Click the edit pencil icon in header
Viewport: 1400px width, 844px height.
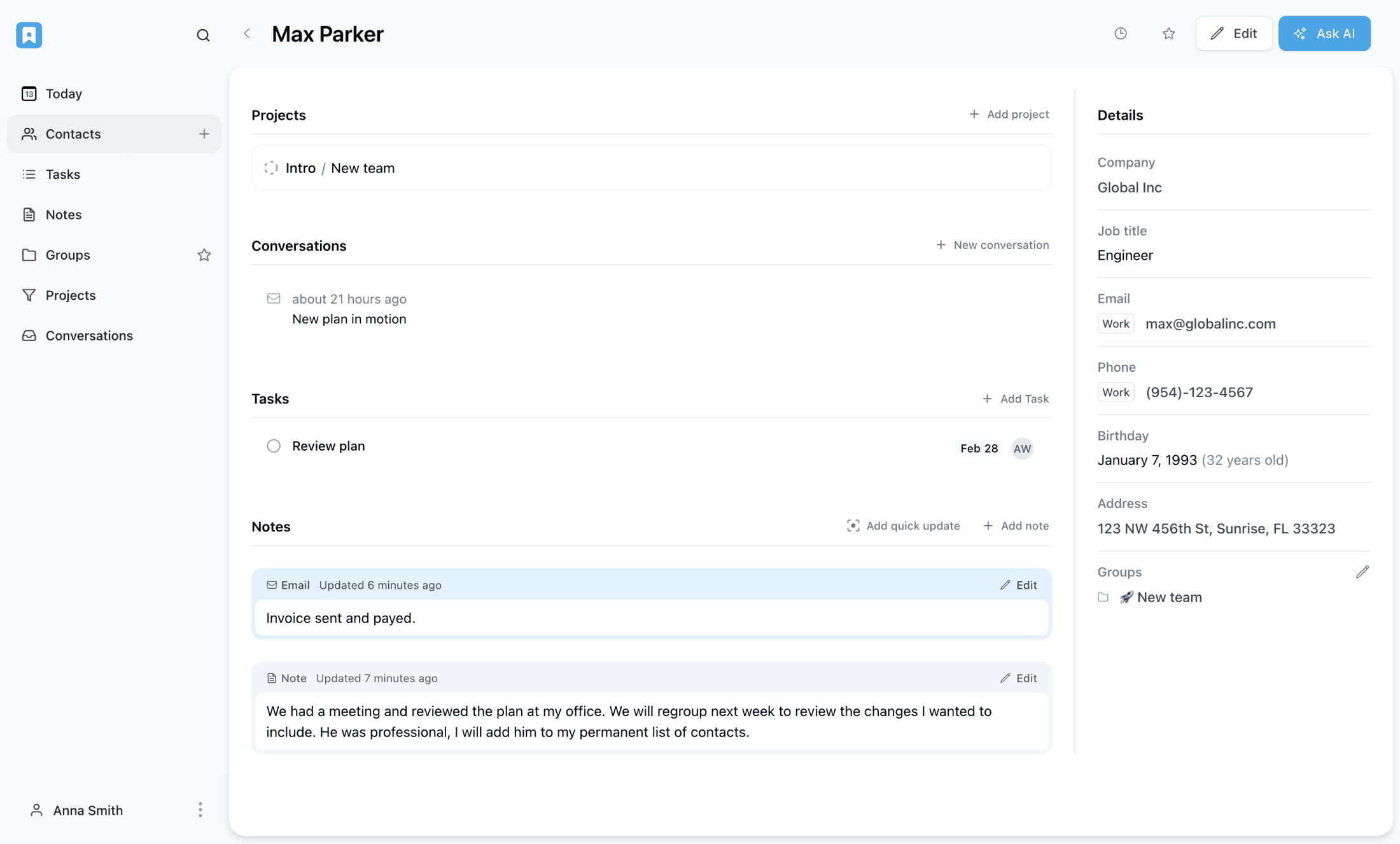click(1217, 33)
